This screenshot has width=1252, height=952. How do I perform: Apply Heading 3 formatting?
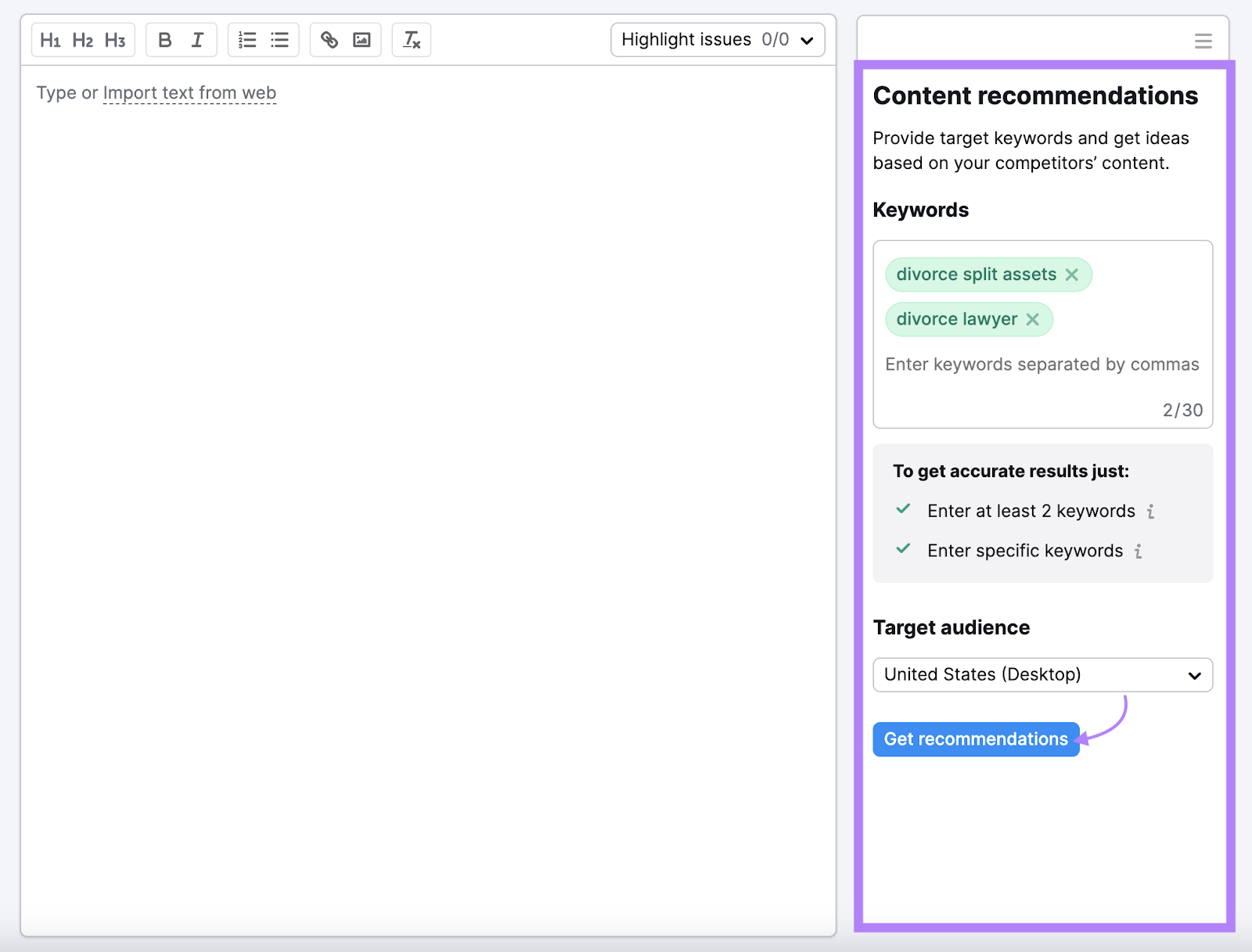(115, 39)
